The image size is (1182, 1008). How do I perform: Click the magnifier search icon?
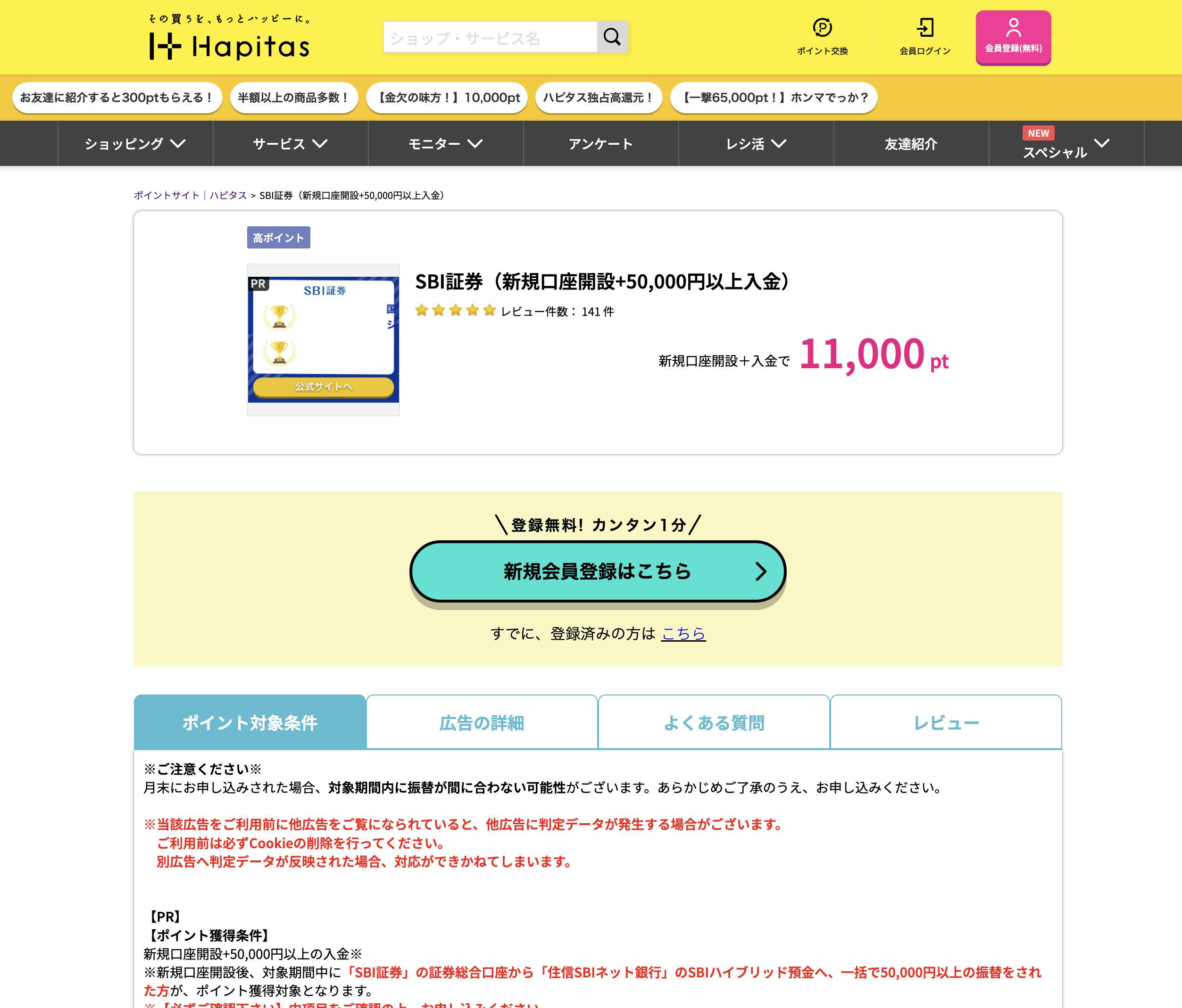coord(612,37)
